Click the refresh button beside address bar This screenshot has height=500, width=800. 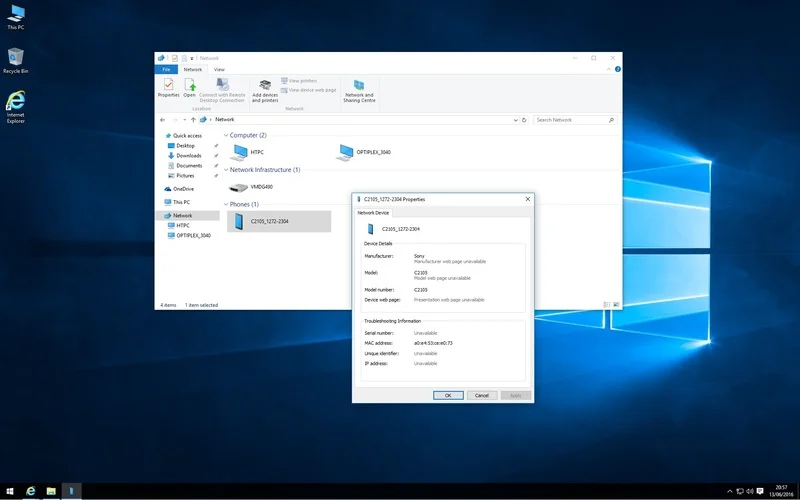[x=524, y=120]
